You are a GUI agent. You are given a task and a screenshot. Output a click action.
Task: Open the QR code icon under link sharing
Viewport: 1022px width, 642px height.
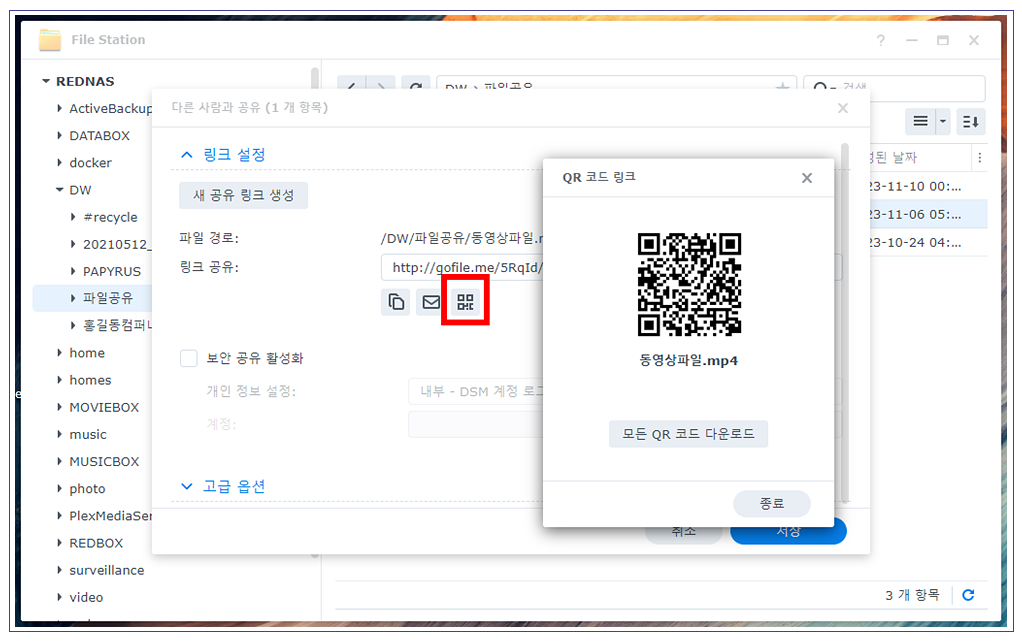coord(465,301)
